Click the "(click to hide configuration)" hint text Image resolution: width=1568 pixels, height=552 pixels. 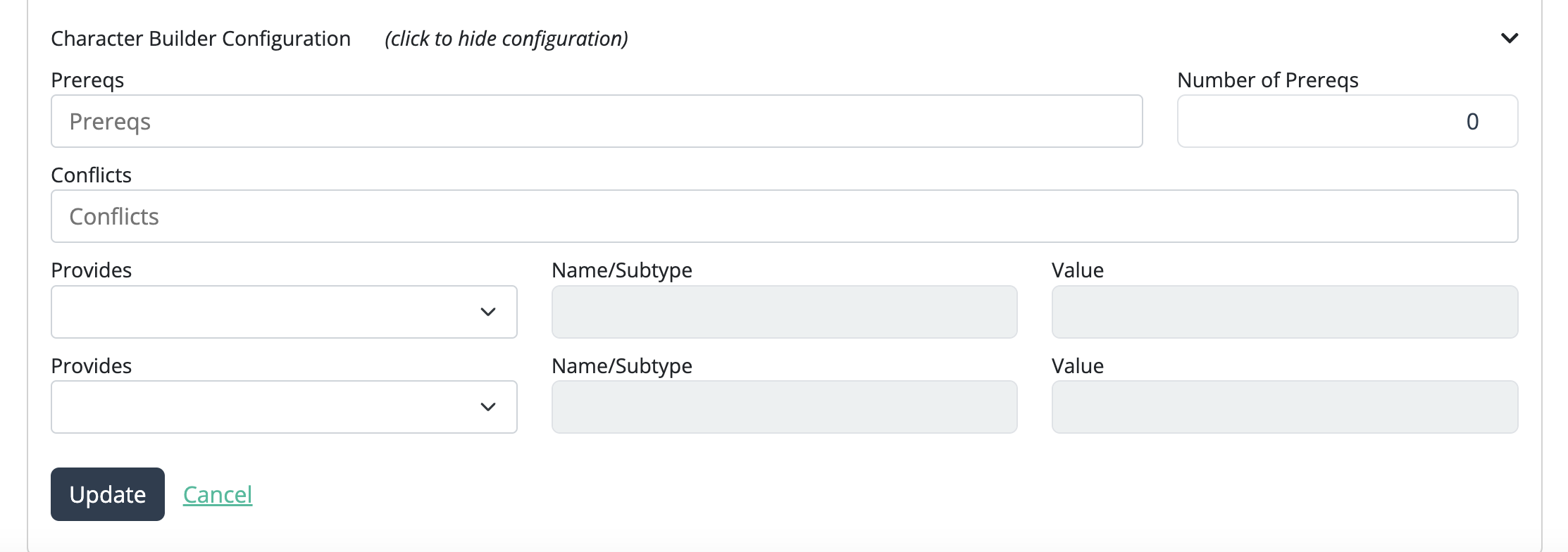(x=506, y=39)
